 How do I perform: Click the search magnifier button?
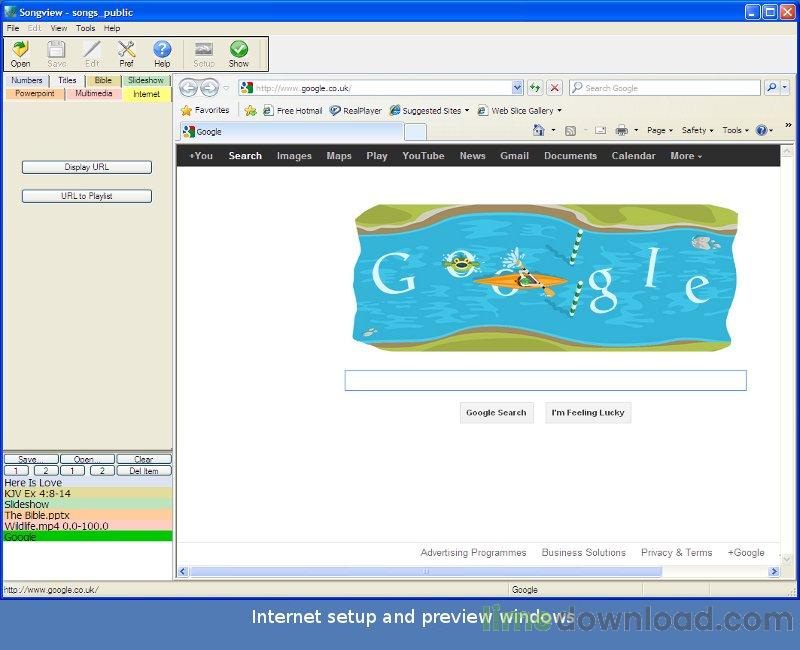point(771,88)
